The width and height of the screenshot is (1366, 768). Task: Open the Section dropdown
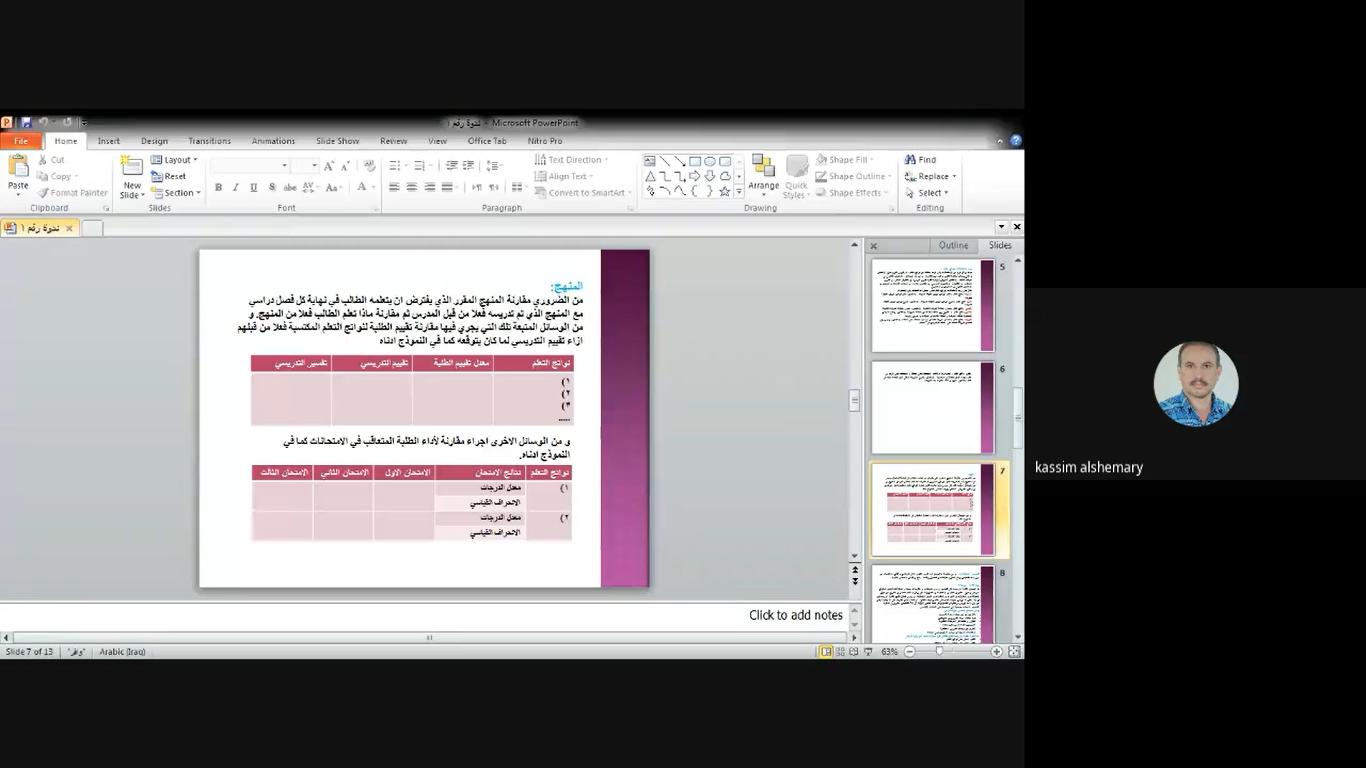176,193
